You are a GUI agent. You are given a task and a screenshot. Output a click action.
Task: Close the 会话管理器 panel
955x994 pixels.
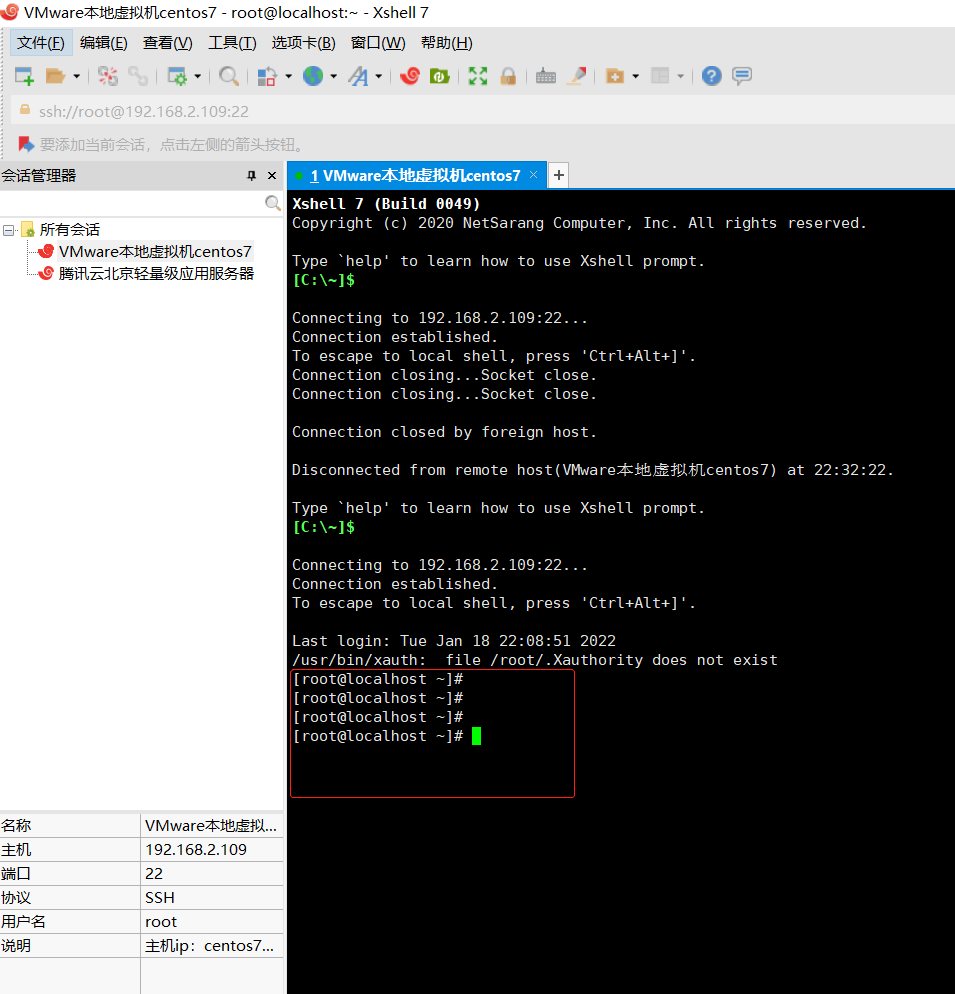[272, 176]
